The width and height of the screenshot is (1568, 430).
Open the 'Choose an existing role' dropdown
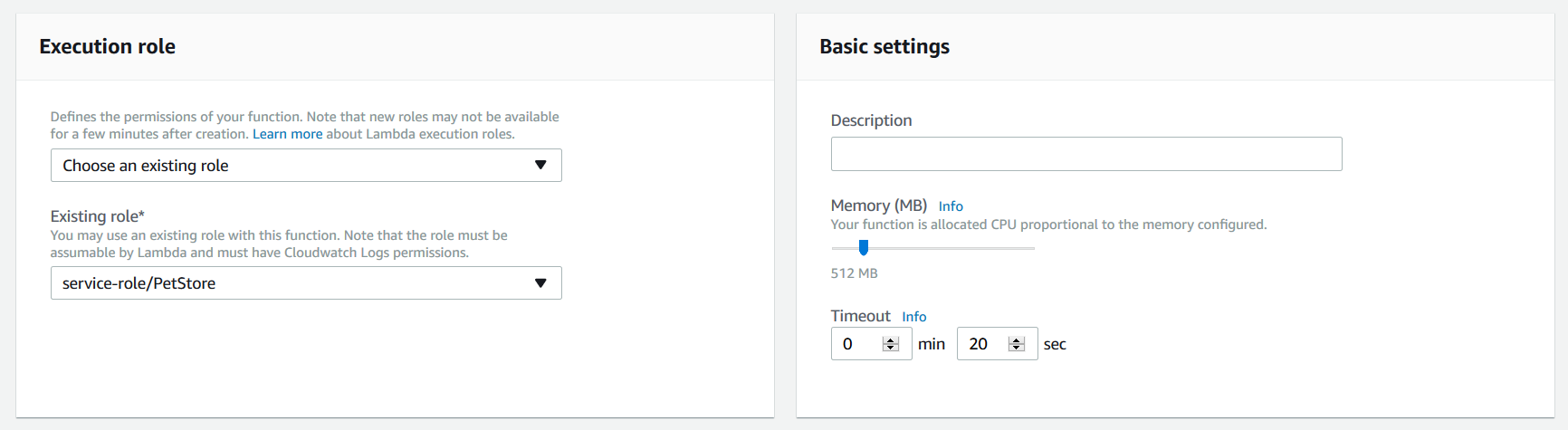coord(306,166)
